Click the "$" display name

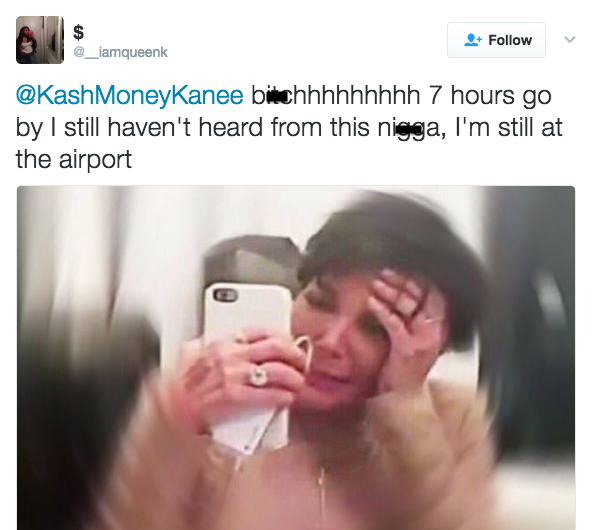click(79, 32)
